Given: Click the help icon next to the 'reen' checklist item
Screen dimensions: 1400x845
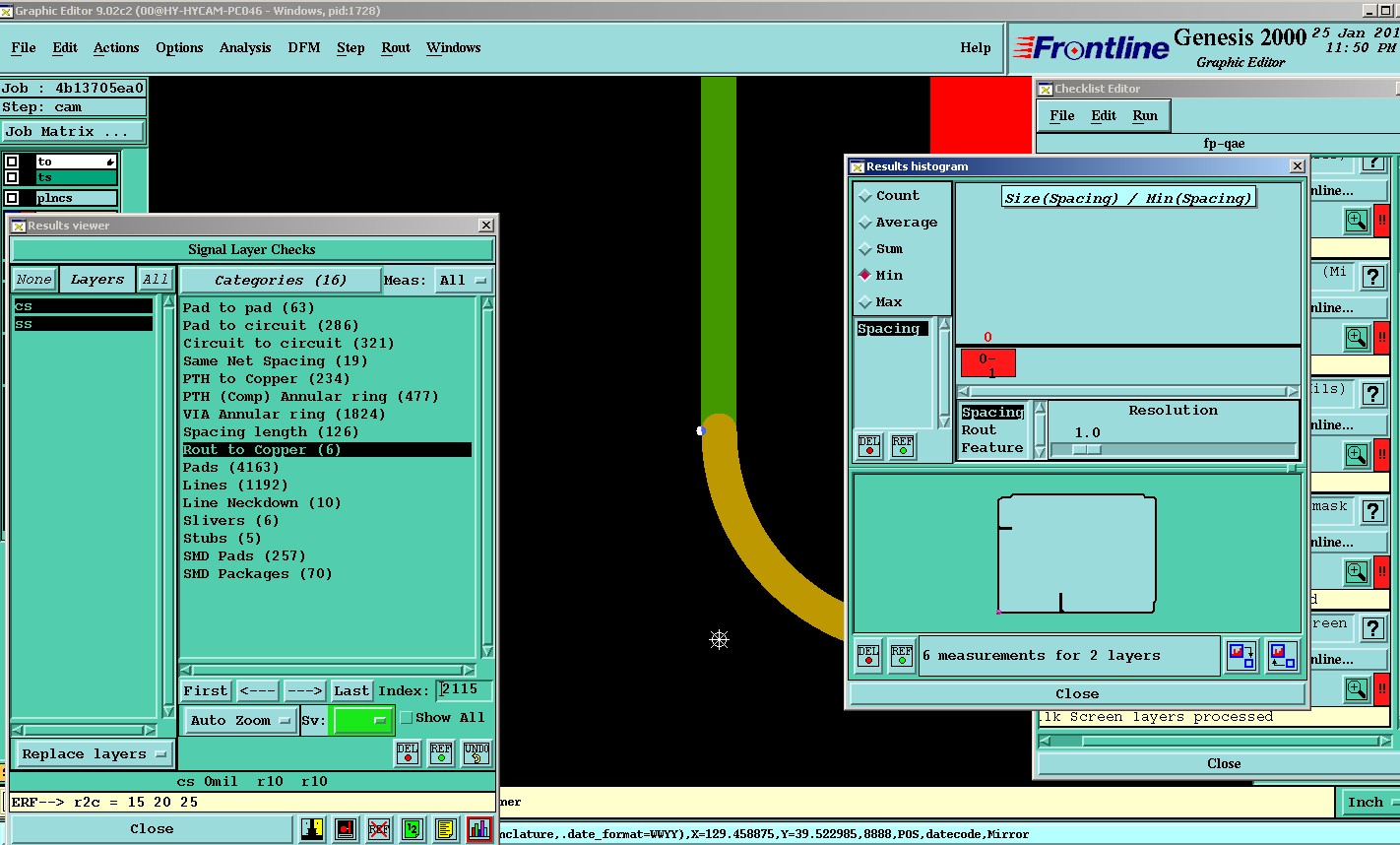Looking at the screenshot, I should pos(1373,627).
